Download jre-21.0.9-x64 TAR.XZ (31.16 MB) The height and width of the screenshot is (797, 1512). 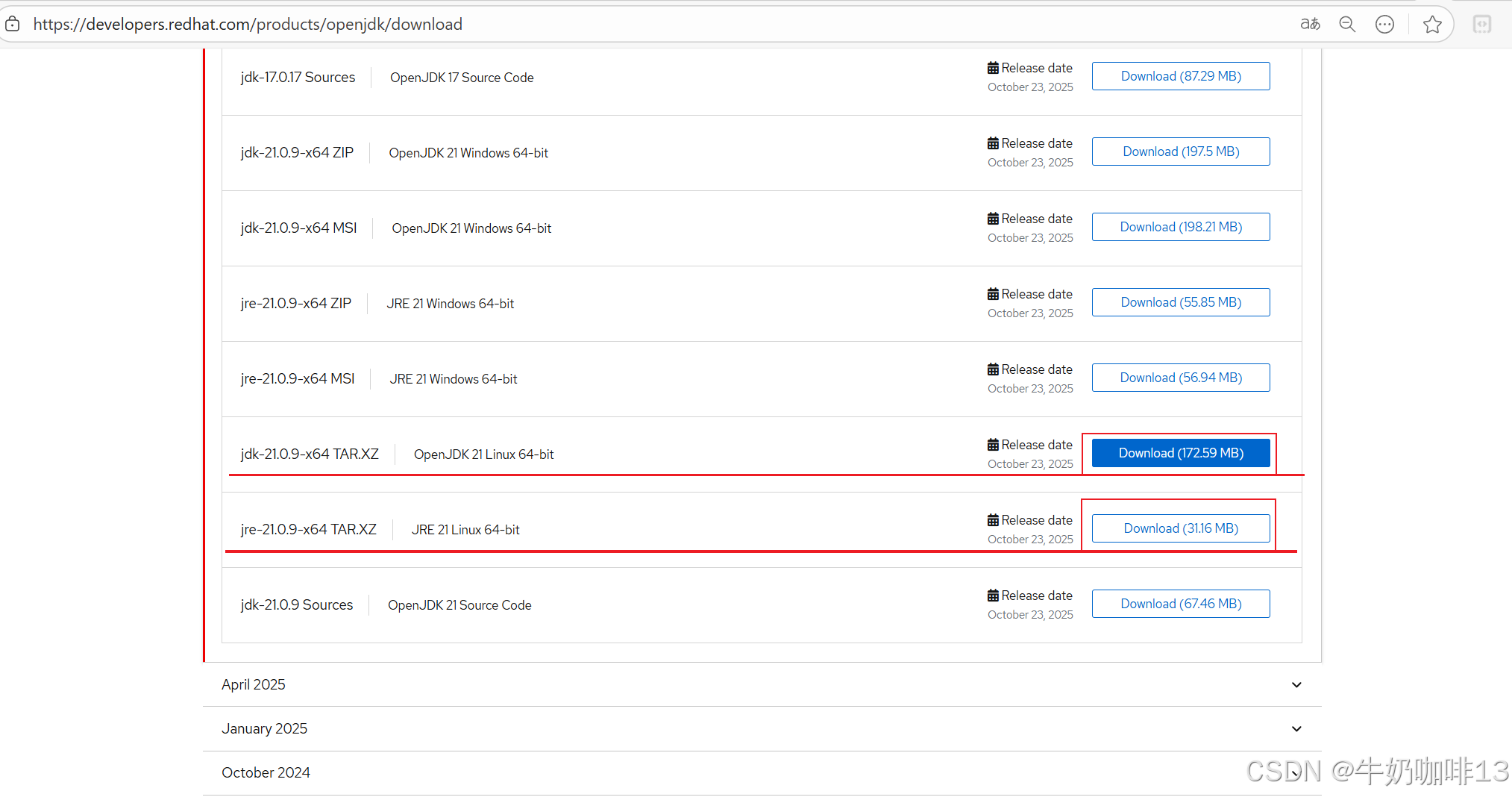tap(1181, 528)
